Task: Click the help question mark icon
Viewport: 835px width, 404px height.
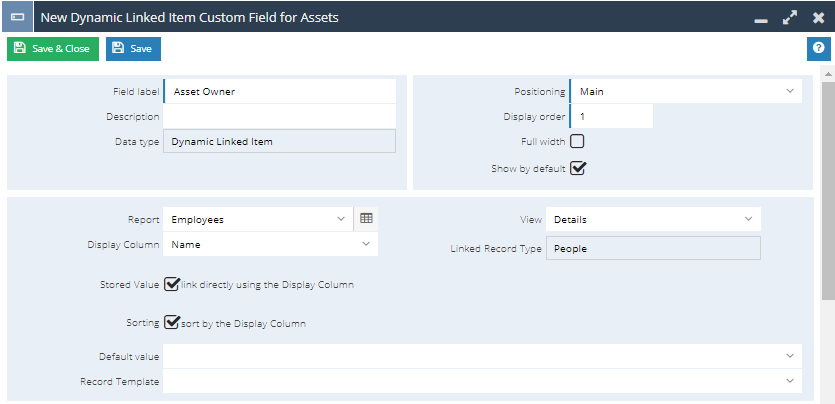Action: tap(819, 48)
